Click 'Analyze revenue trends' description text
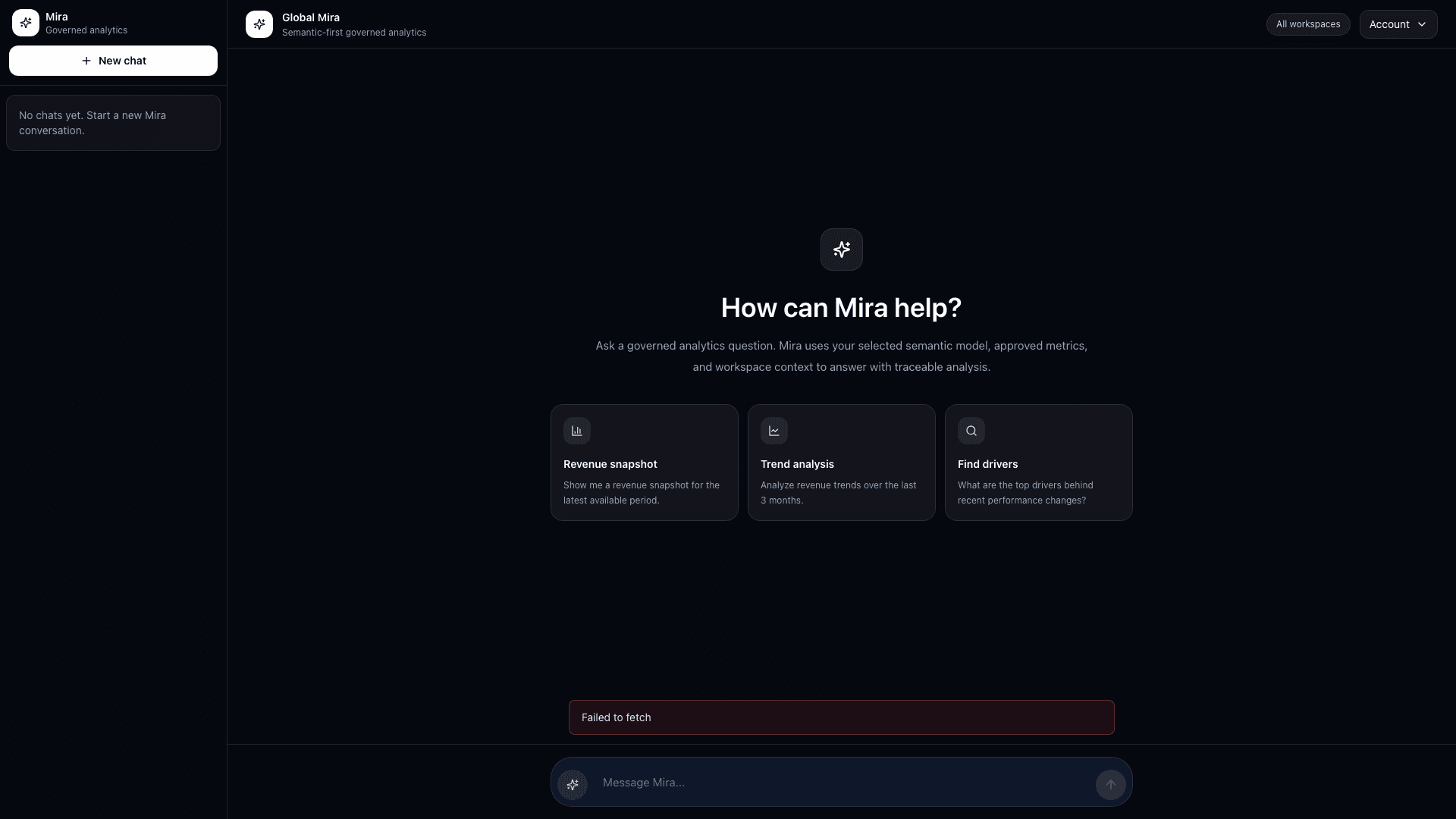This screenshot has height=819, width=1456. point(839,493)
